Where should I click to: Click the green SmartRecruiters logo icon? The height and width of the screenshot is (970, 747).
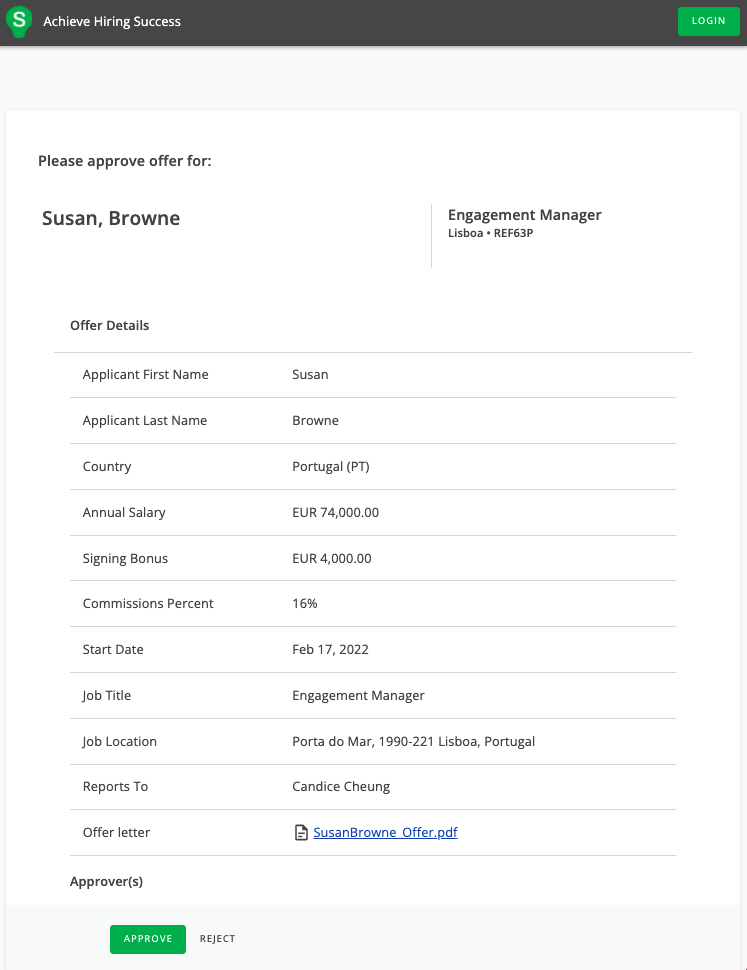point(19,21)
